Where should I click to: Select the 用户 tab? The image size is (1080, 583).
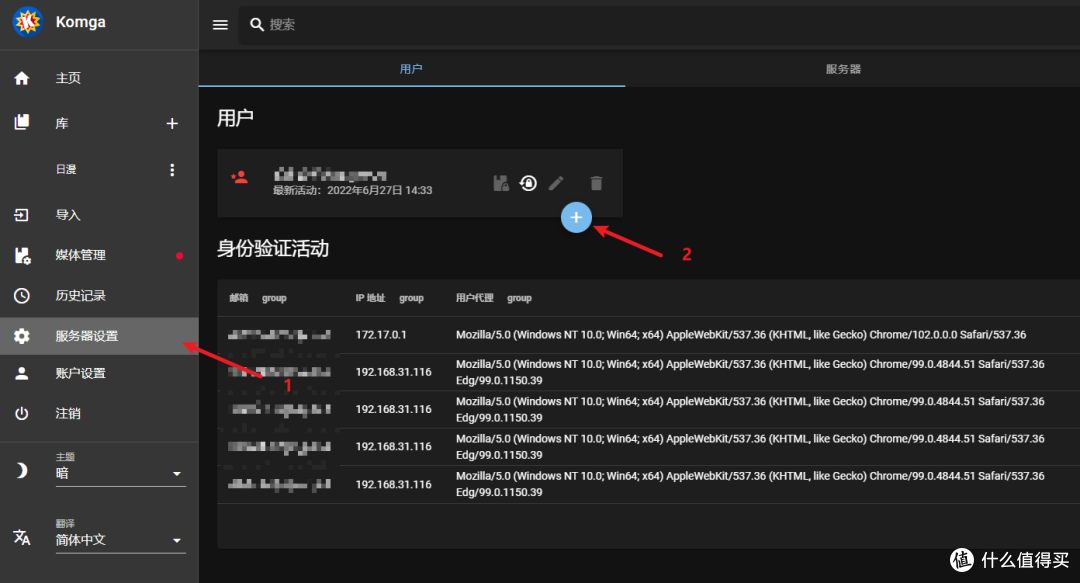point(411,69)
